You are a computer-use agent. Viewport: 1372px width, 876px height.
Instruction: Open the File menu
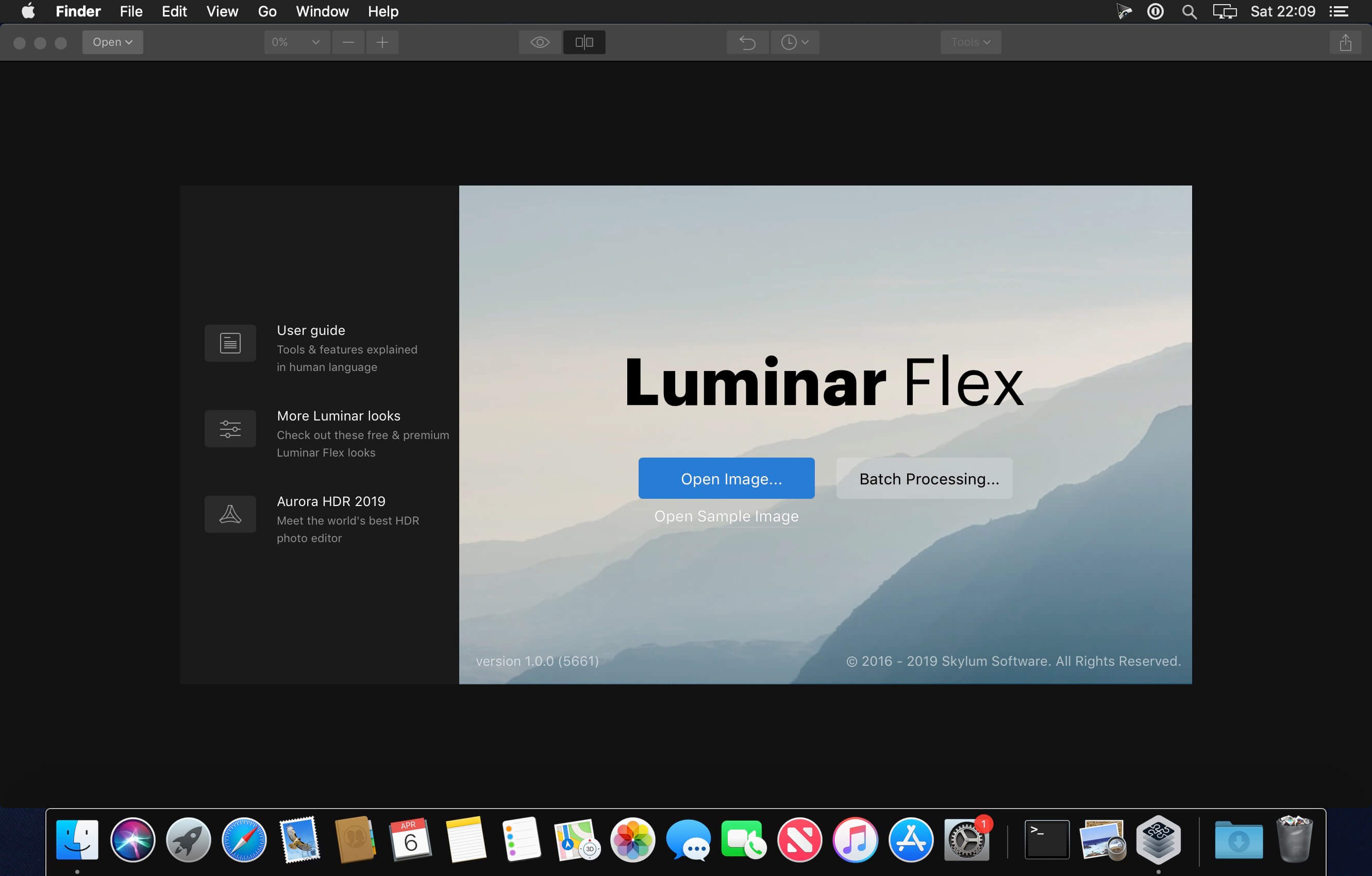[x=131, y=11]
